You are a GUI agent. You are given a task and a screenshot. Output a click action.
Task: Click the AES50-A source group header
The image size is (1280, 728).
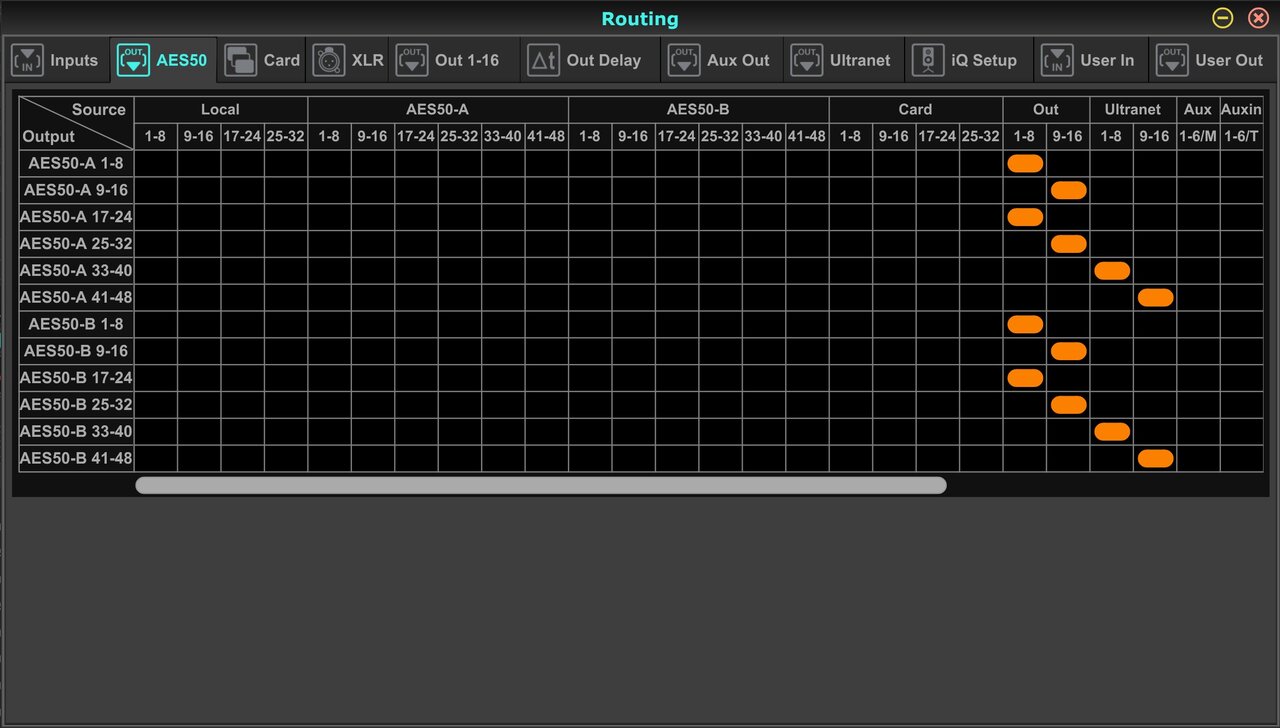(x=438, y=110)
